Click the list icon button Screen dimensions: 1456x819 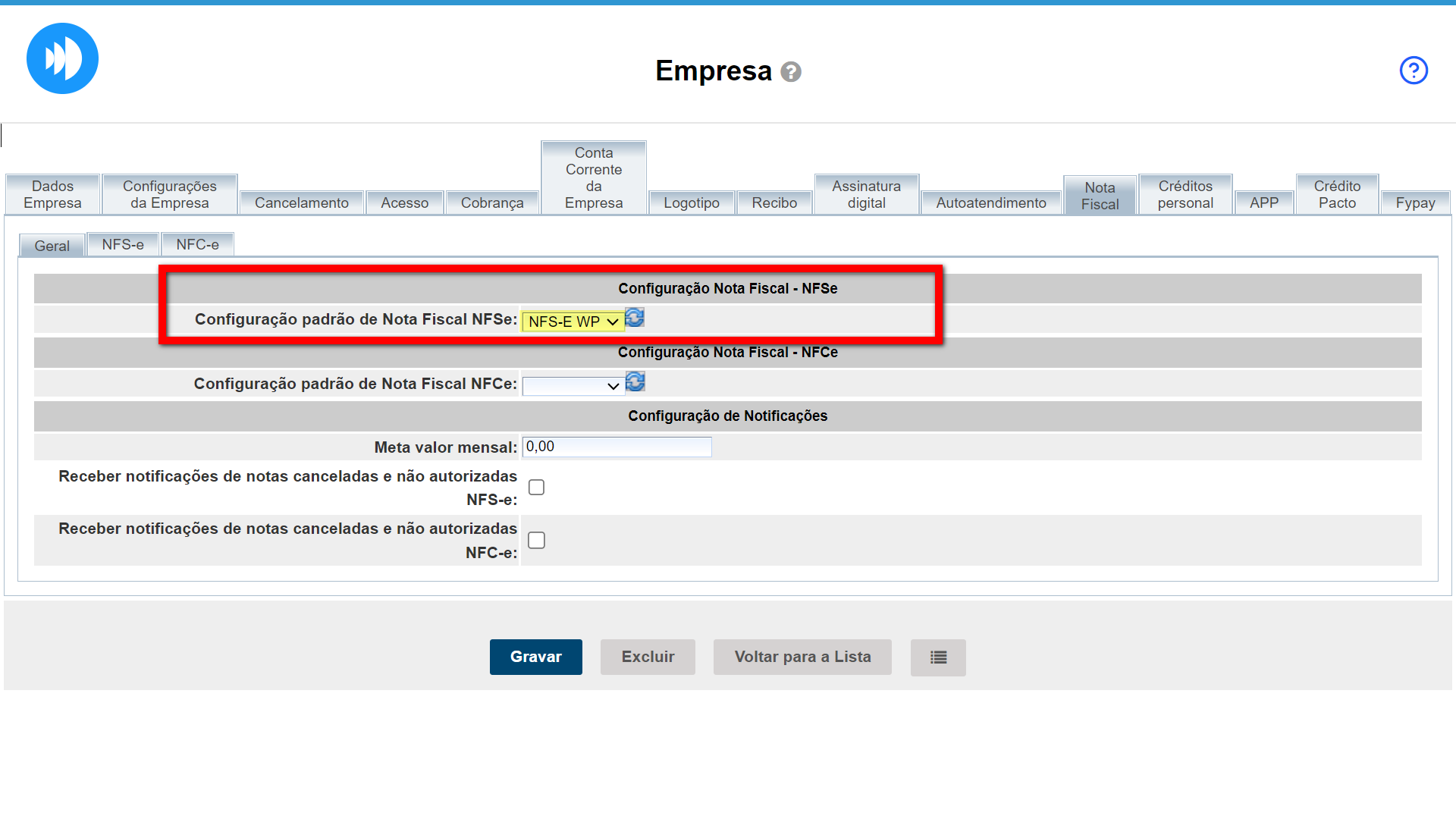(938, 657)
